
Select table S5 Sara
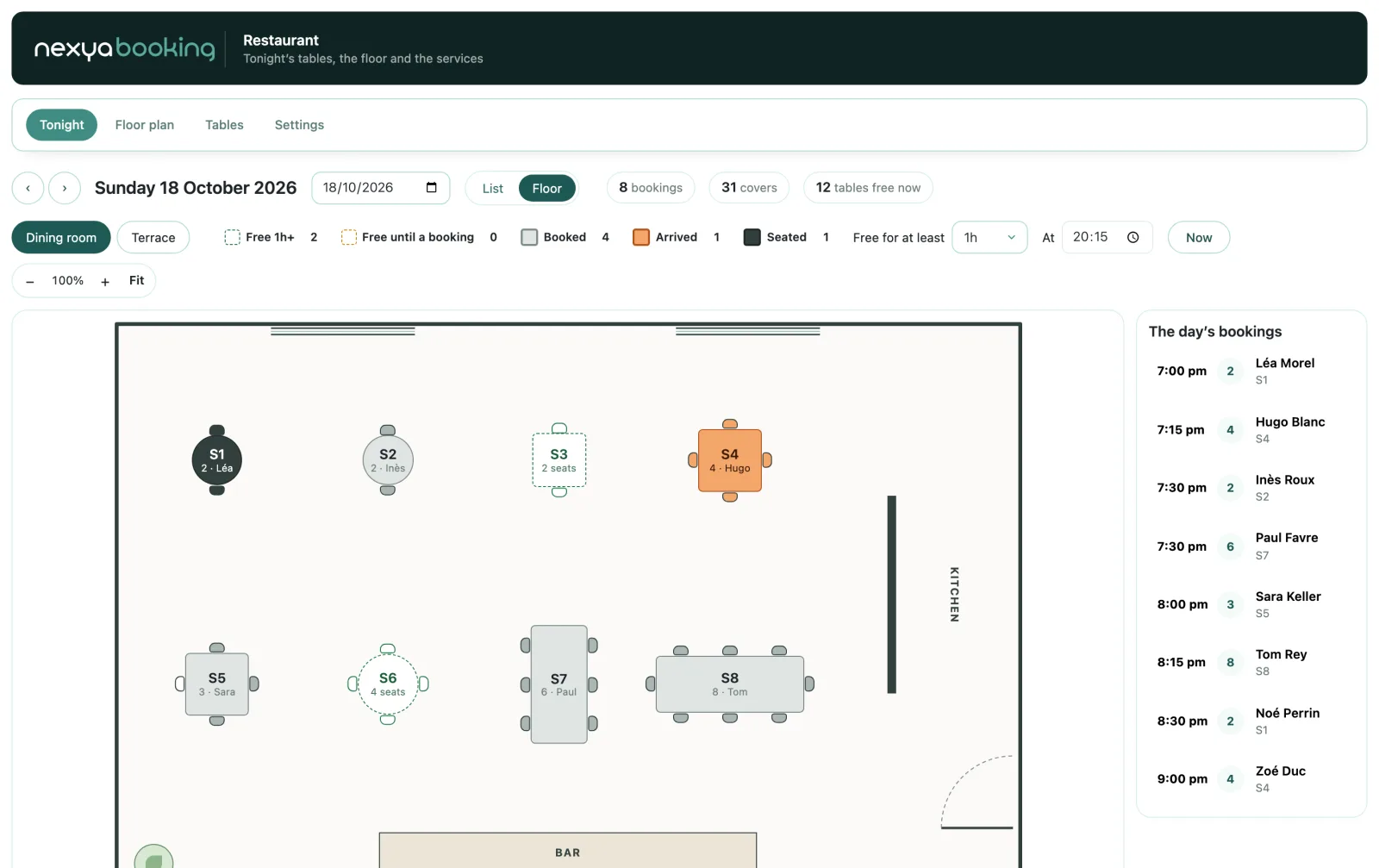point(217,684)
